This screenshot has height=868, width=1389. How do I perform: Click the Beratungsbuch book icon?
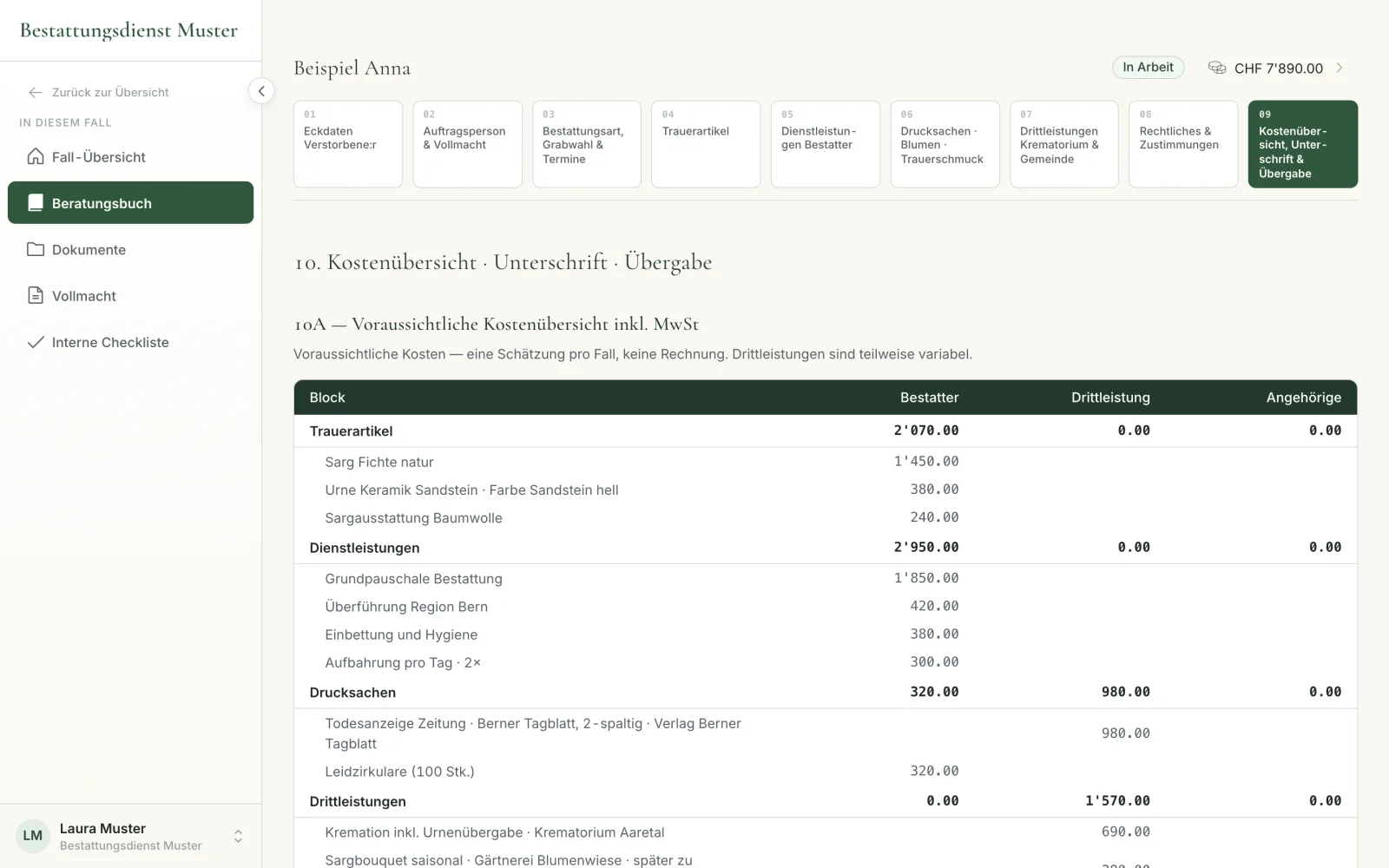pos(36,202)
